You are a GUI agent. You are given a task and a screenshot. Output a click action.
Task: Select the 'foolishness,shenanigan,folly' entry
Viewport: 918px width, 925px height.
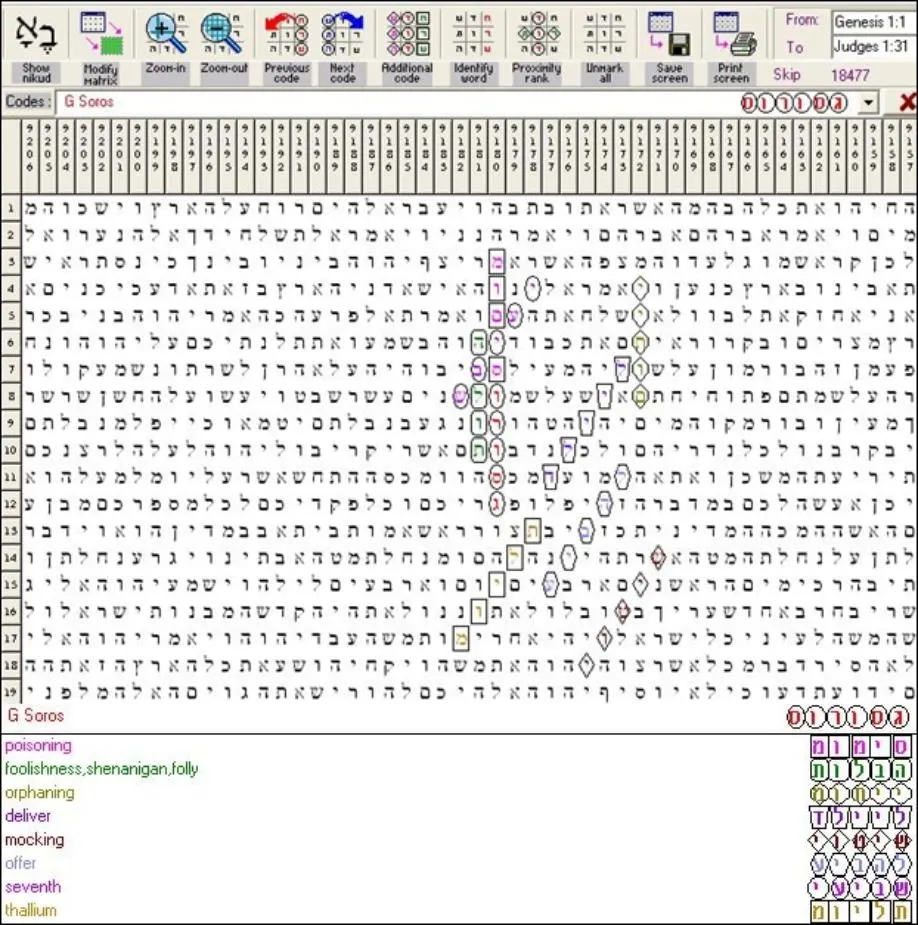point(101,769)
